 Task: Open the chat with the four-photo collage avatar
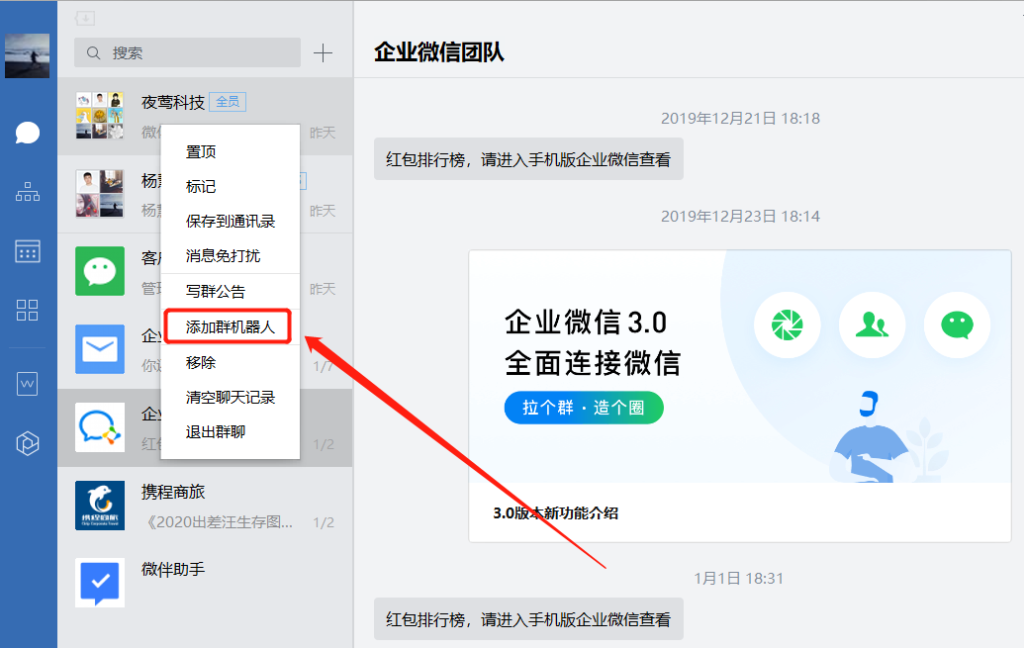[x=99, y=194]
